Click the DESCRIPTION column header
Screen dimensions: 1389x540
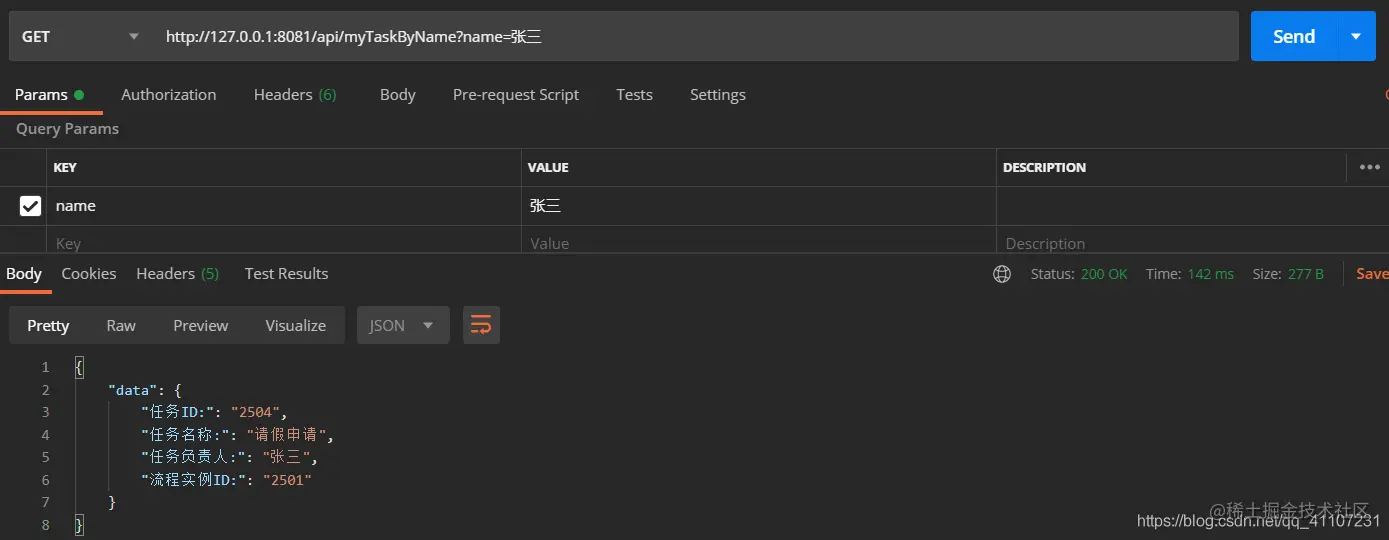click(1044, 167)
